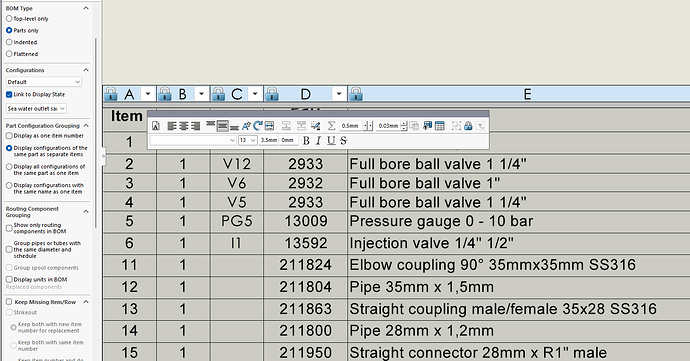The width and height of the screenshot is (690, 361).
Task: Select Flattened BOM type
Action: pyautogui.click(x=9, y=54)
